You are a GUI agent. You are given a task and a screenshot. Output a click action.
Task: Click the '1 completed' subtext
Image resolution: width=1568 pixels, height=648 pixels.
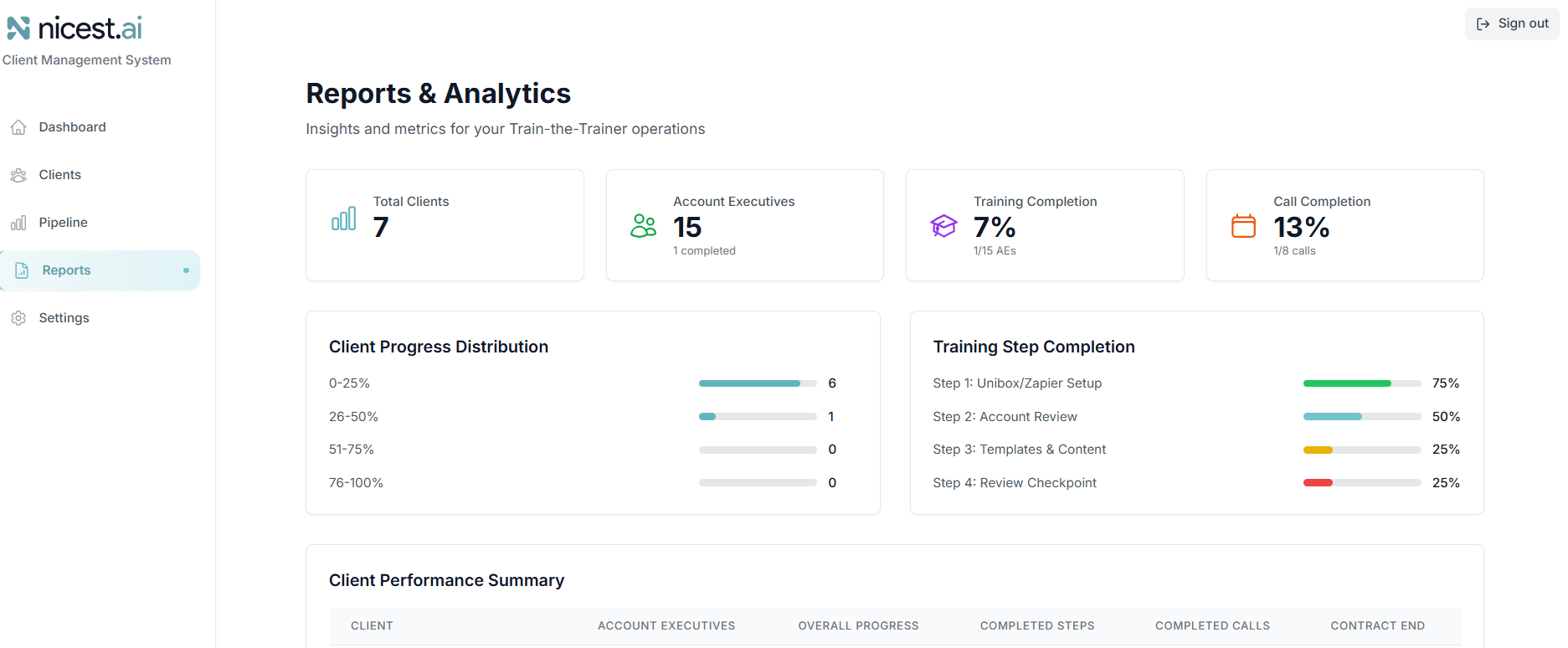pyautogui.click(x=704, y=251)
